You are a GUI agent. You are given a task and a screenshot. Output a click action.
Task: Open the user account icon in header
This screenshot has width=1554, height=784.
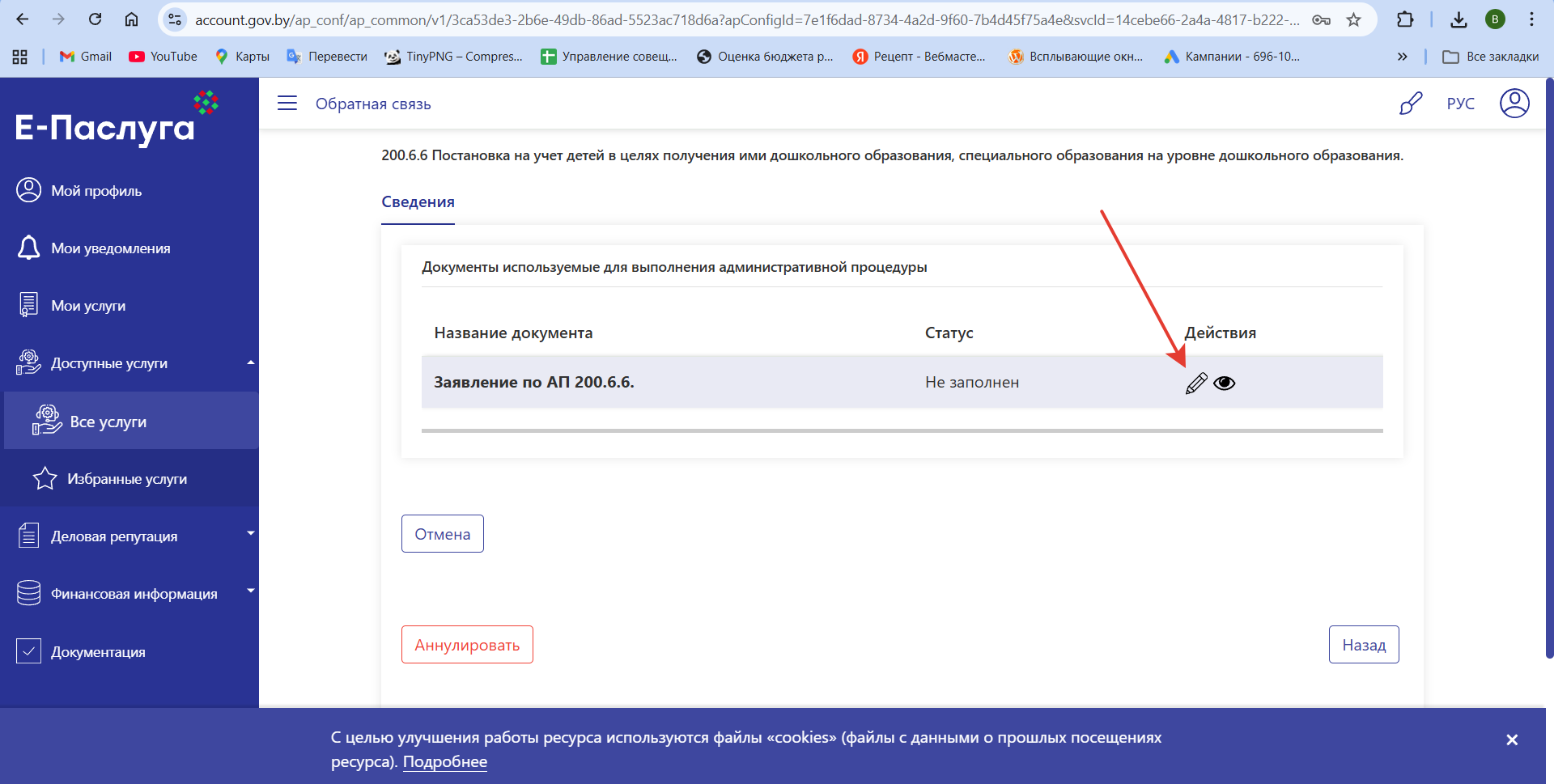[x=1514, y=104]
